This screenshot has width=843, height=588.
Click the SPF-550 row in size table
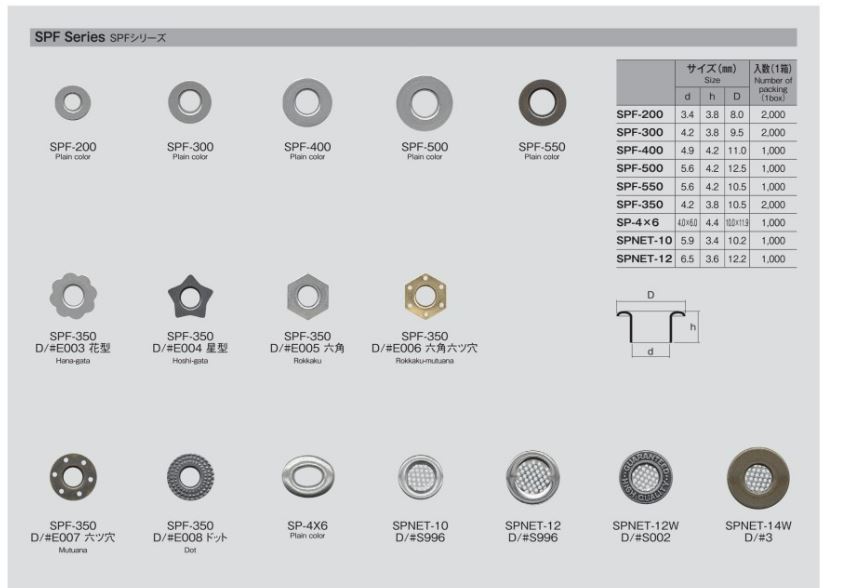click(706, 185)
